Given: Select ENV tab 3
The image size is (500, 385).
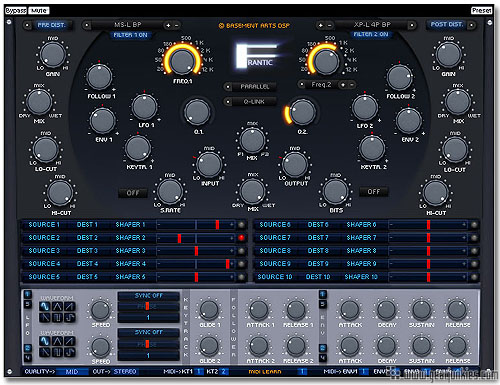Looking at the screenshot, I should click(x=322, y=304).
